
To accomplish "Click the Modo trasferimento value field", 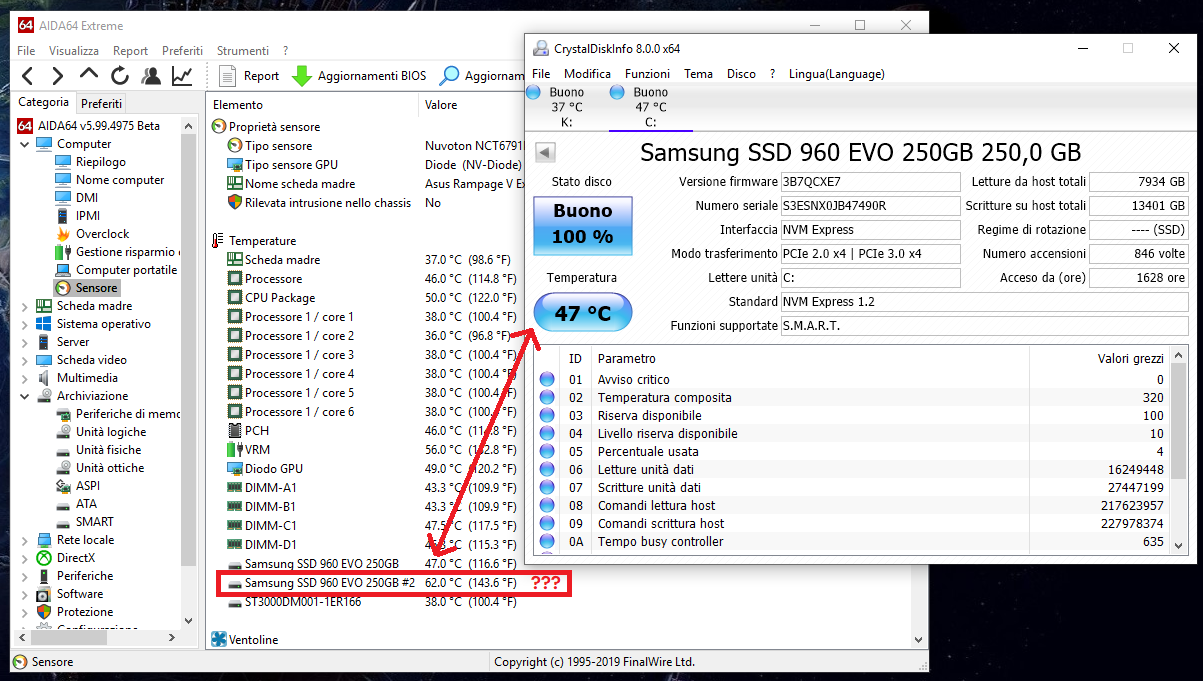I will [x=870, y=254].
